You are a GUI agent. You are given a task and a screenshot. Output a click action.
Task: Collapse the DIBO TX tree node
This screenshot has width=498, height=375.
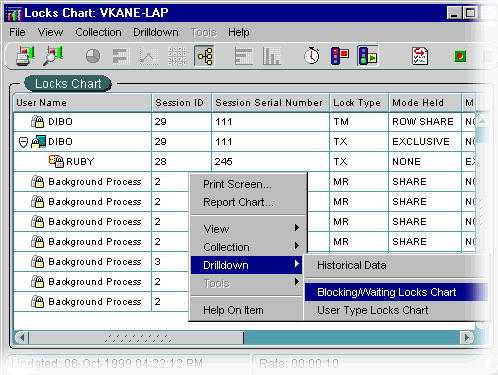(x=23, y=142)
